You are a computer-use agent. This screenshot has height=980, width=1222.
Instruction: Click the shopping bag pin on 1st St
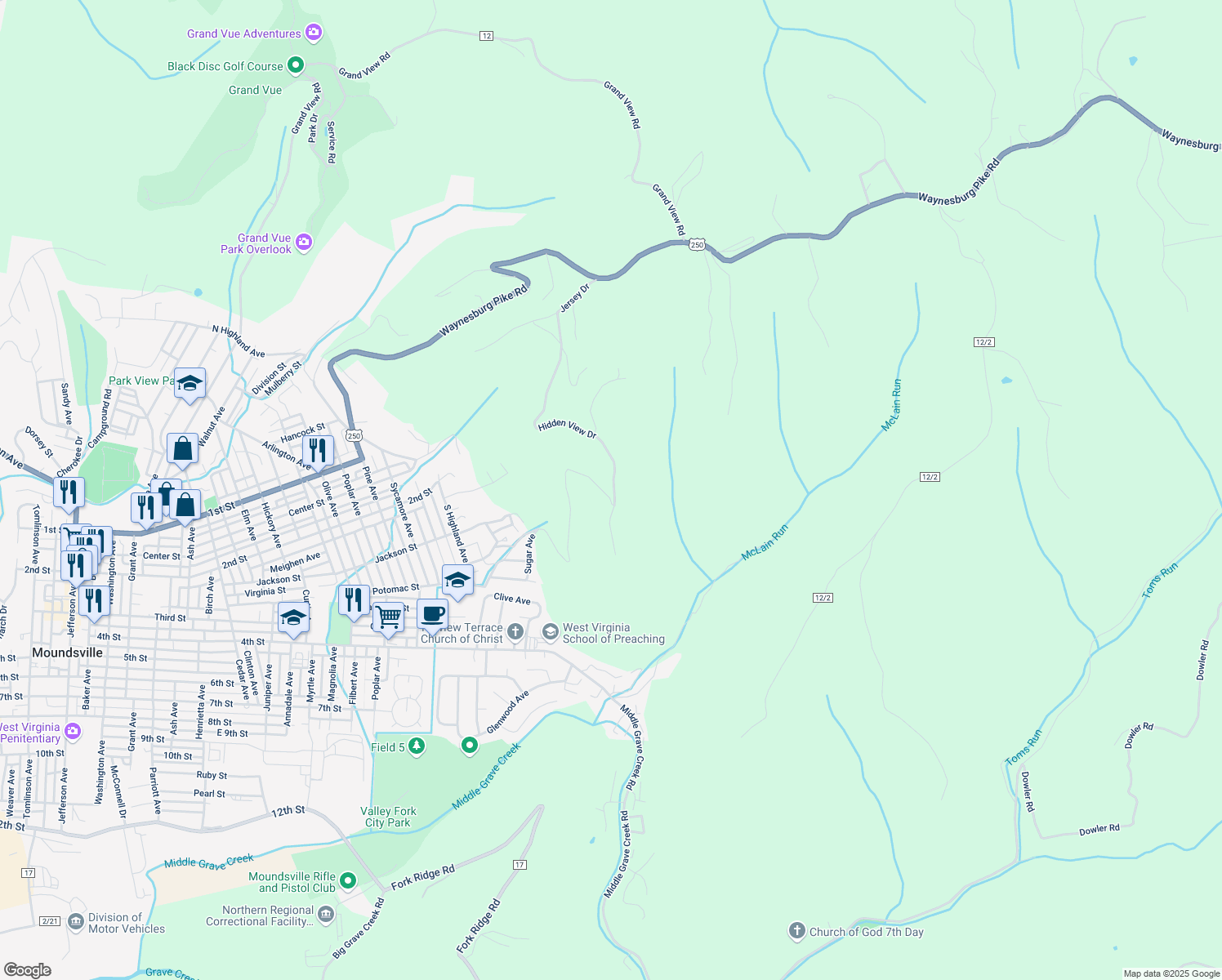[185, 506]
